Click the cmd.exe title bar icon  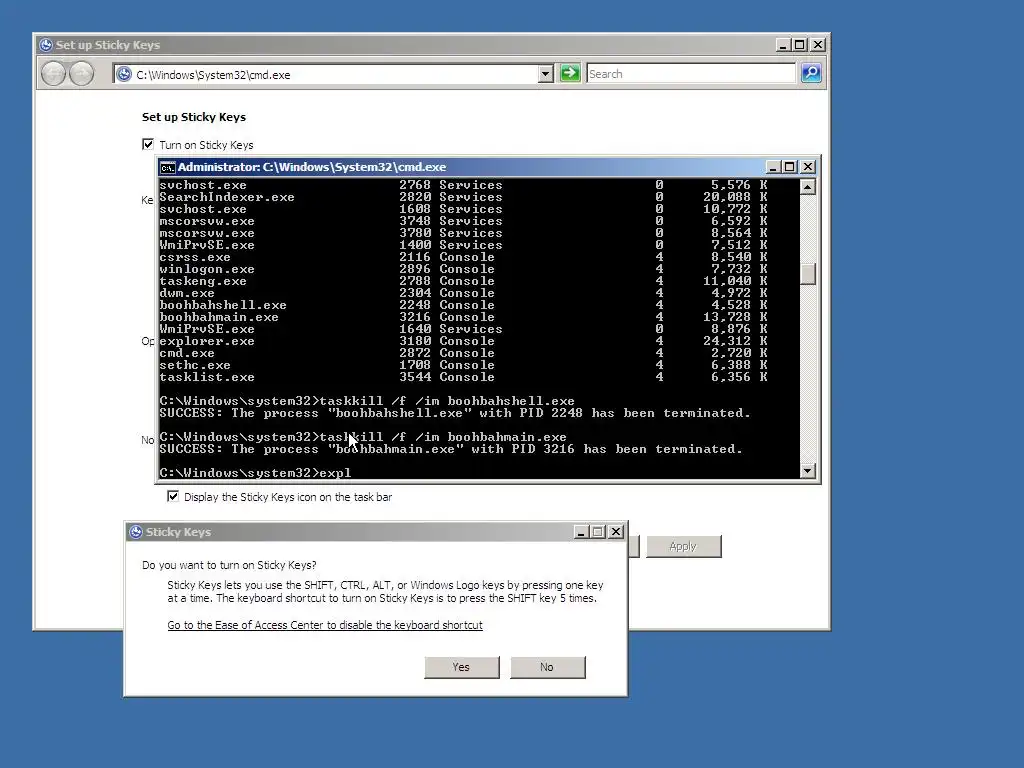point(168,168)
